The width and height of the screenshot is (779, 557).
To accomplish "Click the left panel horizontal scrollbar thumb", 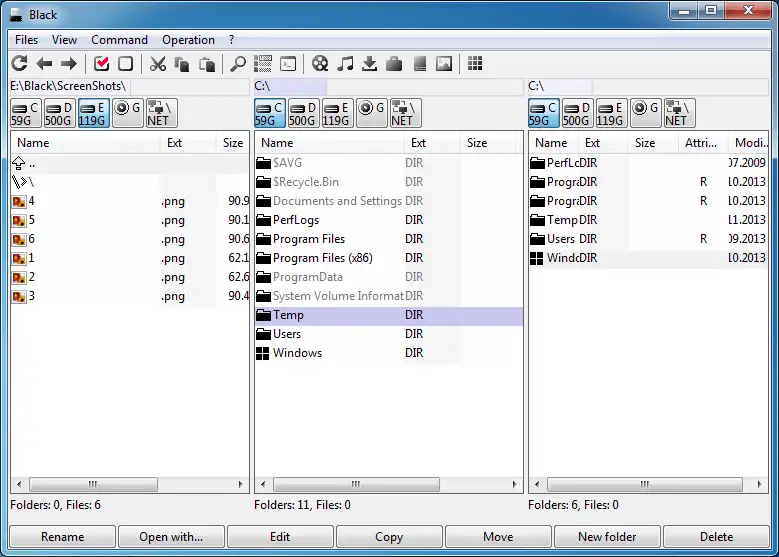I will click(93, 484).
